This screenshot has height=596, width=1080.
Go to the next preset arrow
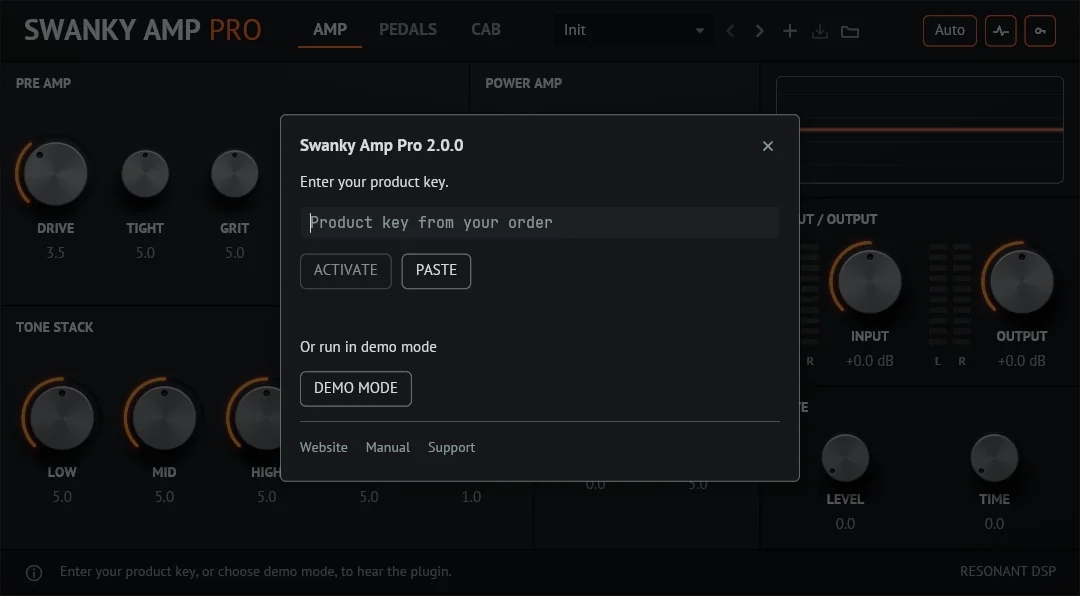(760, 31)
